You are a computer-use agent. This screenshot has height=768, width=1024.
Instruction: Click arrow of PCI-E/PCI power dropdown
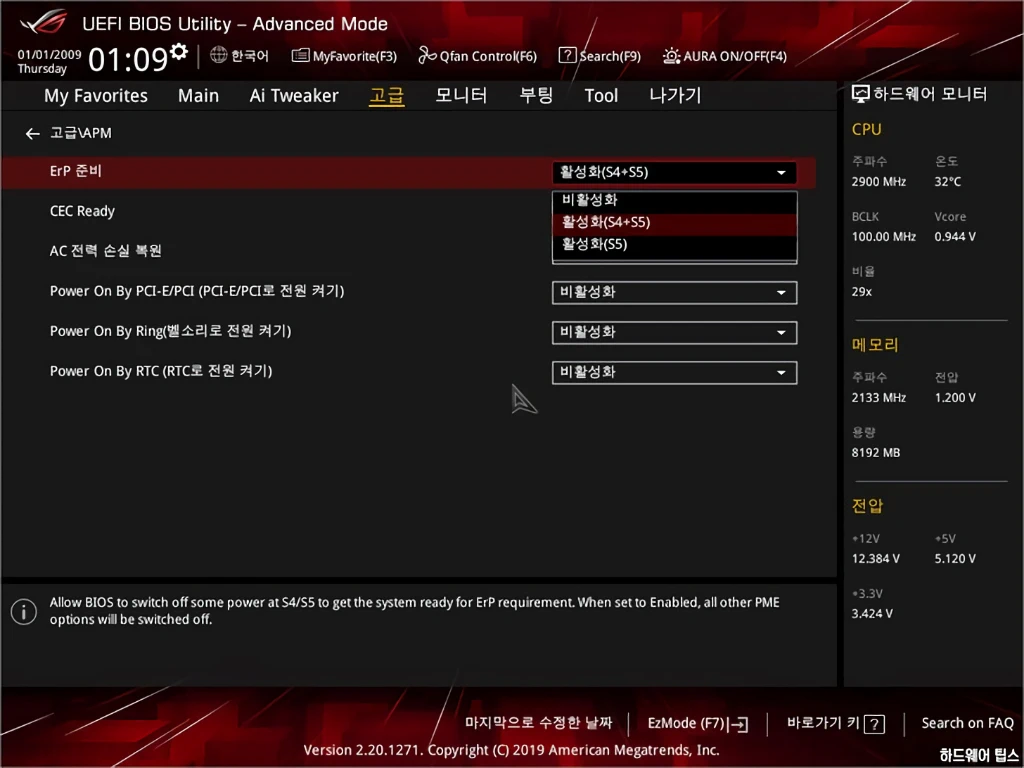[x=781, y=293]
